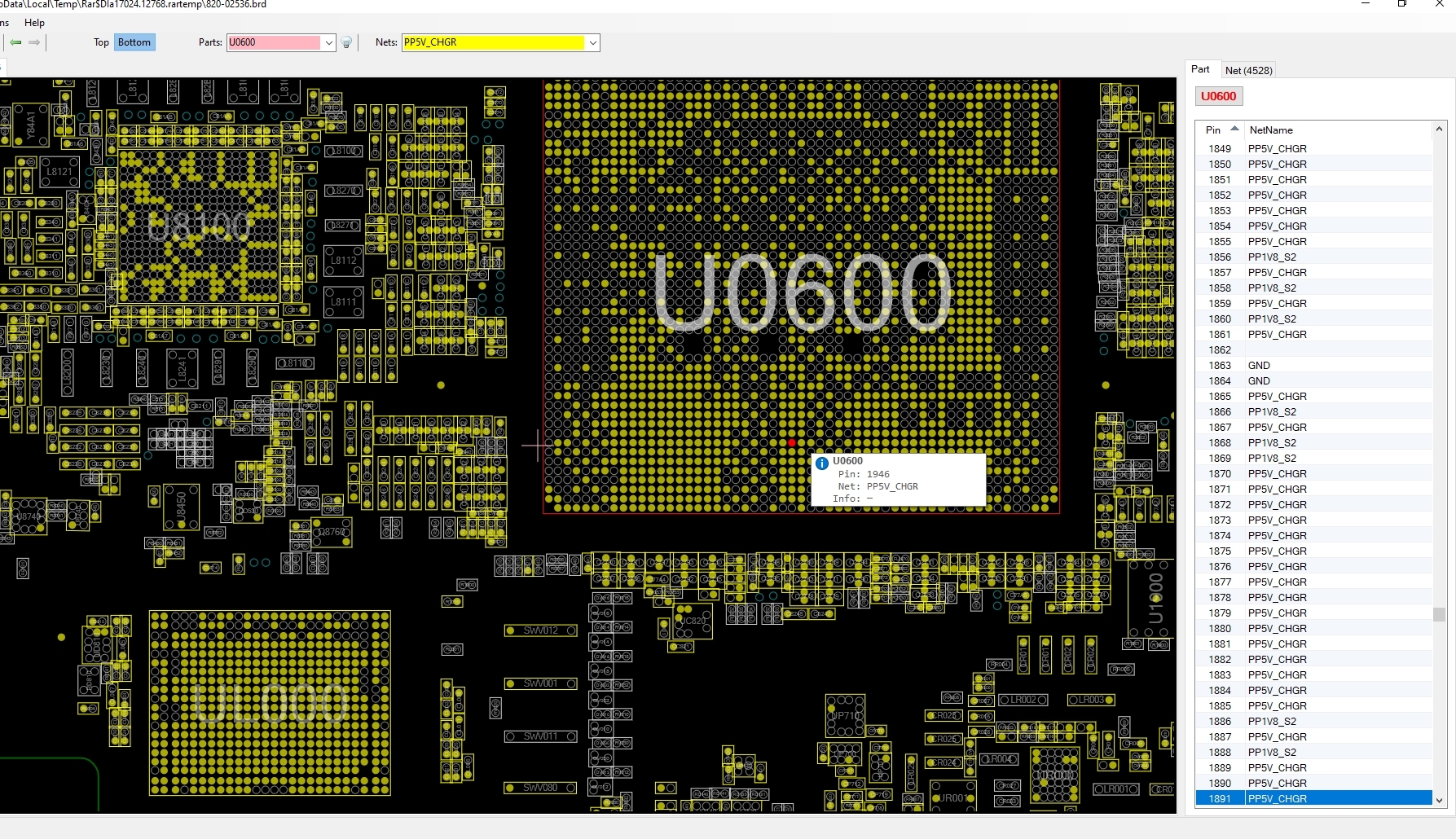Sort pin list by NetName column
Image resolution: width=1456 pixels, height=839 pixels.
[1336, 130]
